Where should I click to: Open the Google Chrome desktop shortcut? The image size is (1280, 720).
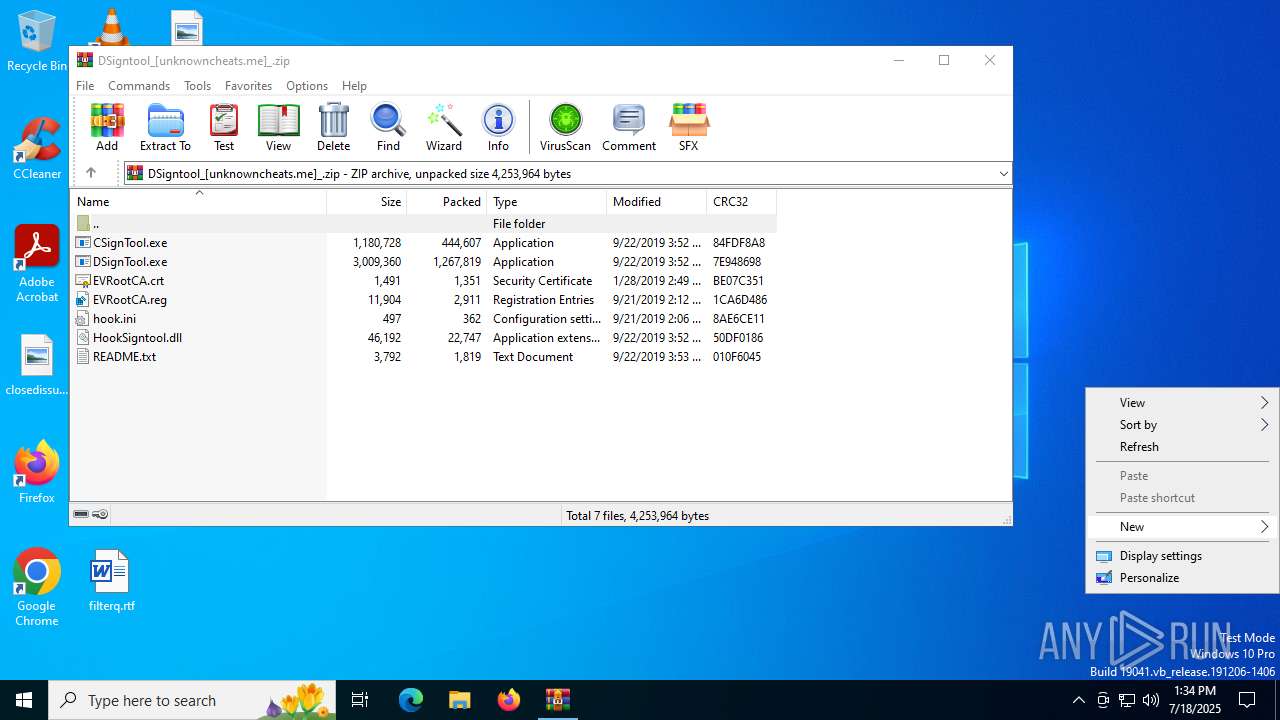(x=37, y=588)
